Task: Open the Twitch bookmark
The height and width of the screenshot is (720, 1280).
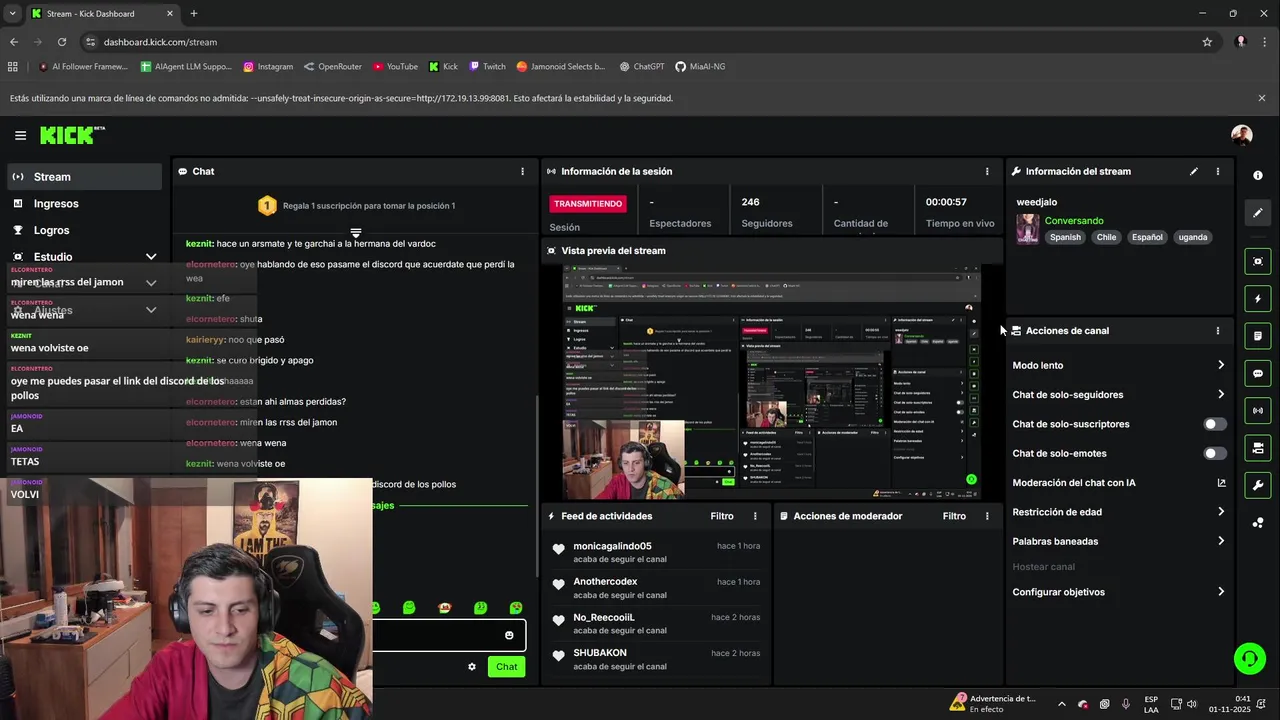Action: (x=487, y=67)
